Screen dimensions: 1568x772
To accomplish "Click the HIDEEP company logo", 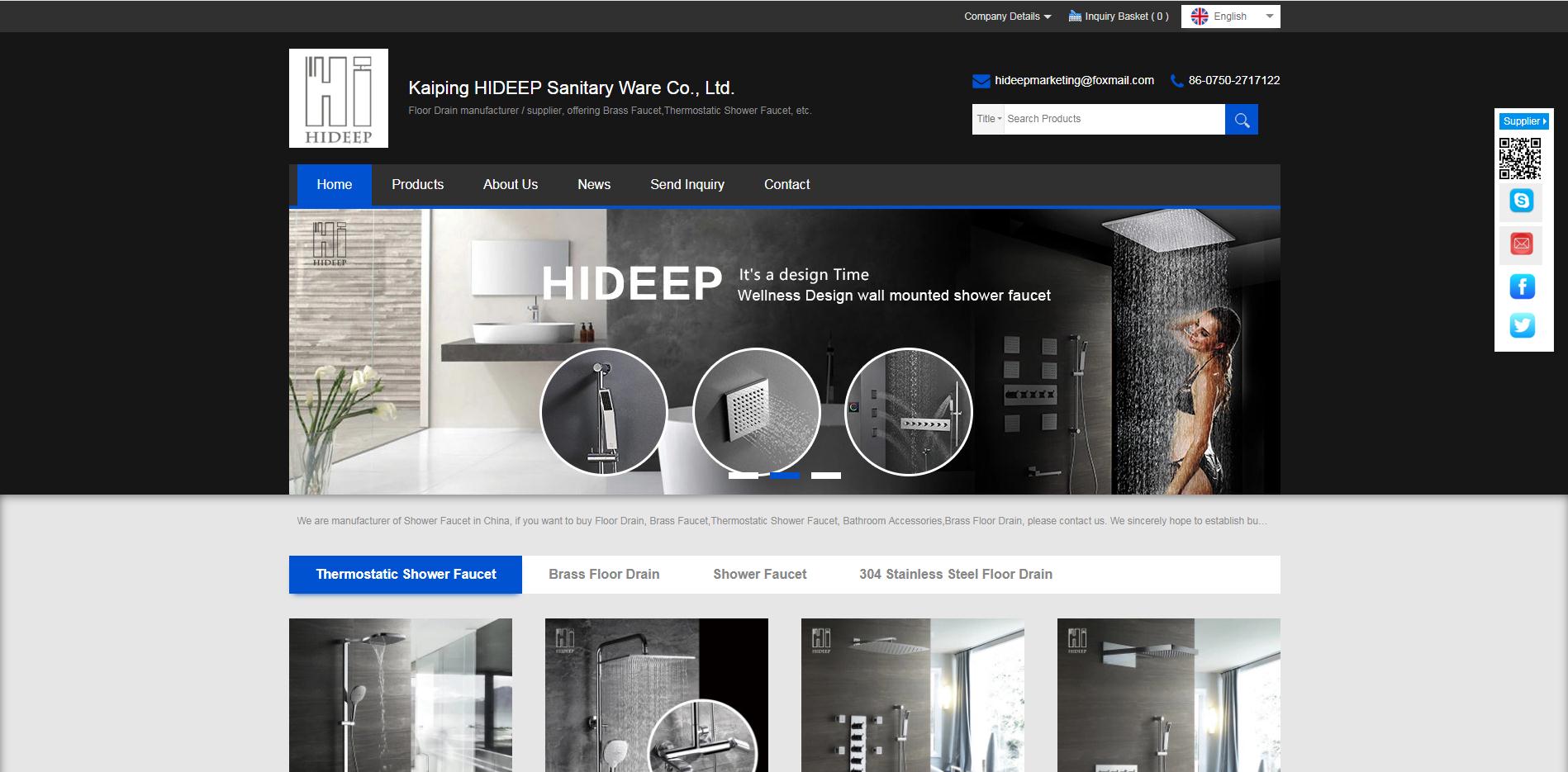I will coord(339,98).
